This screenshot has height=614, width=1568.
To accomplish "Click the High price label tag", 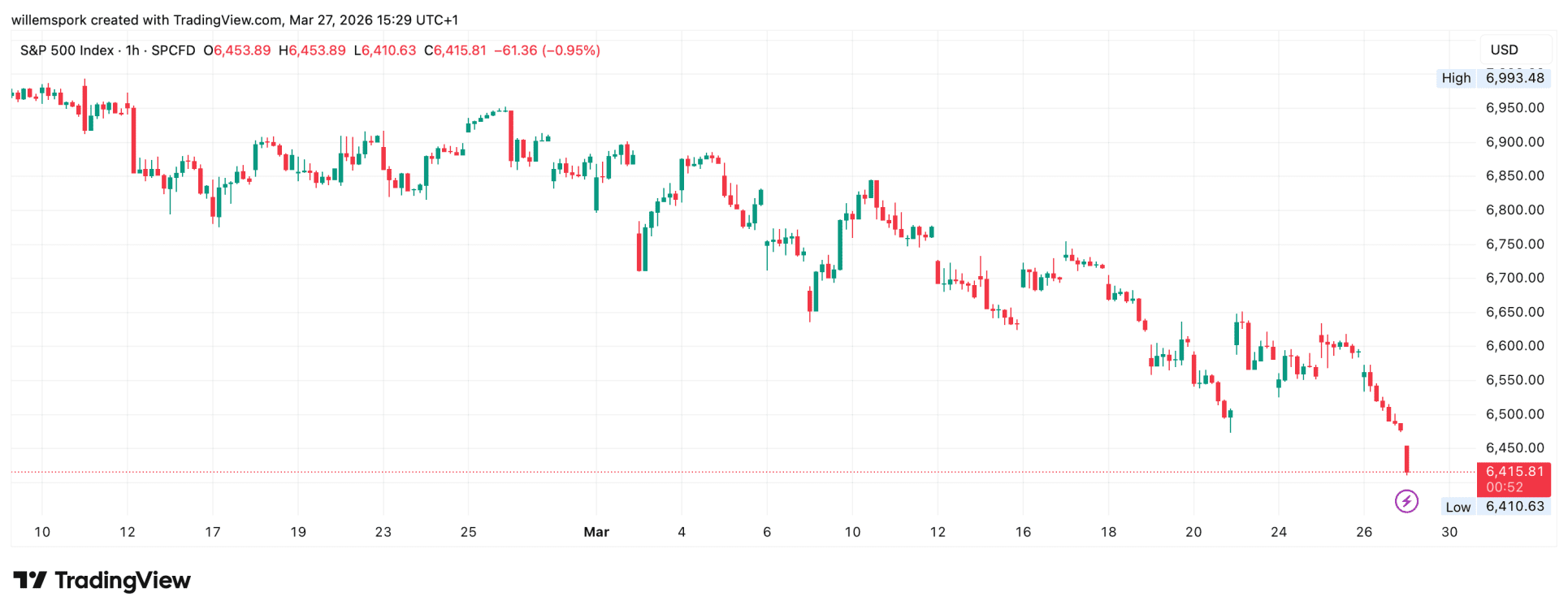I will click(1456, 78).
